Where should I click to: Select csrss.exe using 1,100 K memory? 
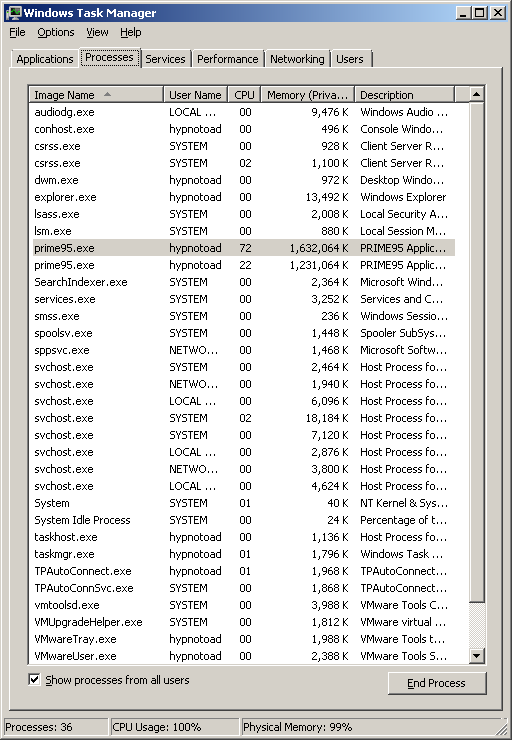243,163
